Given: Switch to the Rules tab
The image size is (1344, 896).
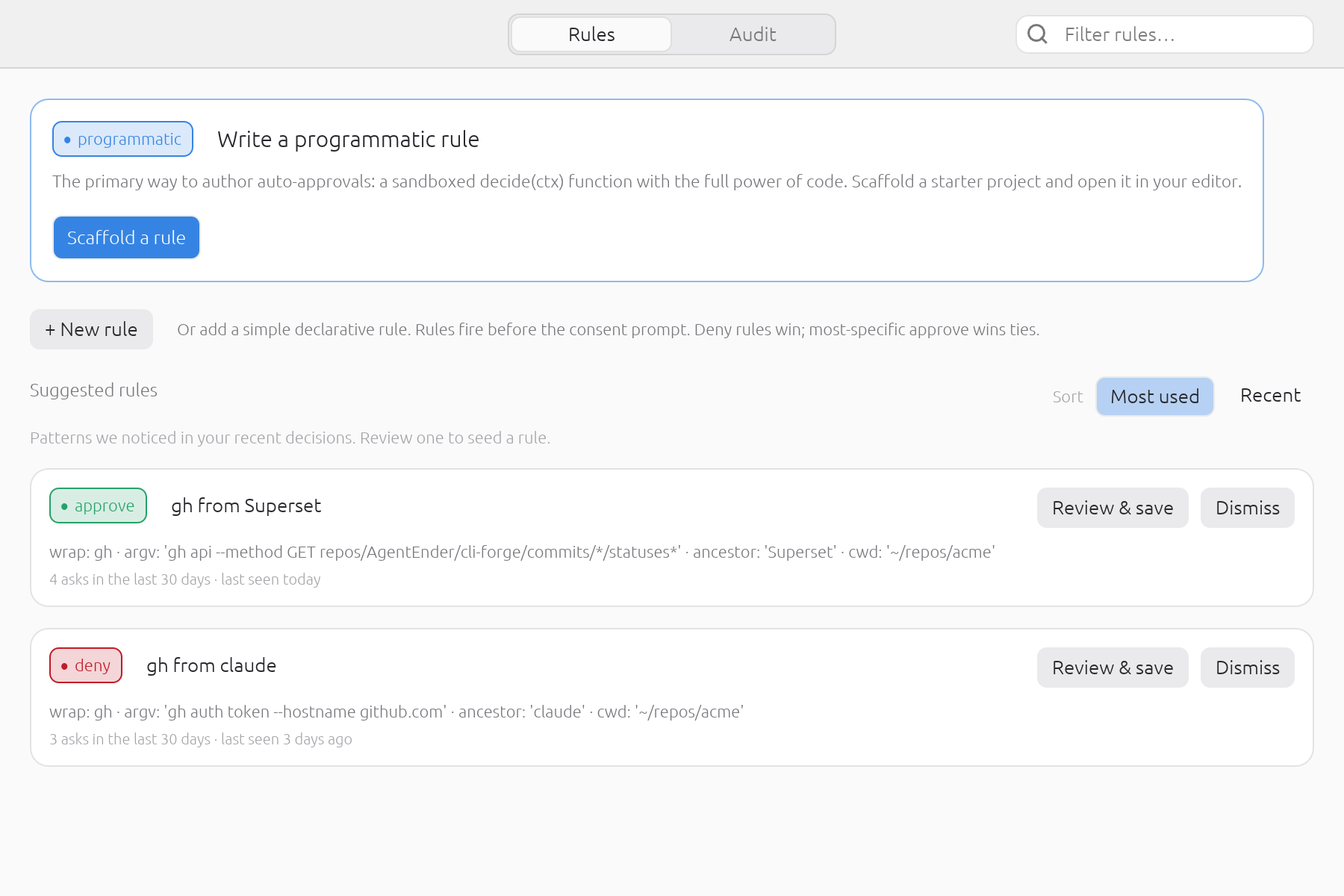Looking at the screenshot, I should [x=591, y=34].
